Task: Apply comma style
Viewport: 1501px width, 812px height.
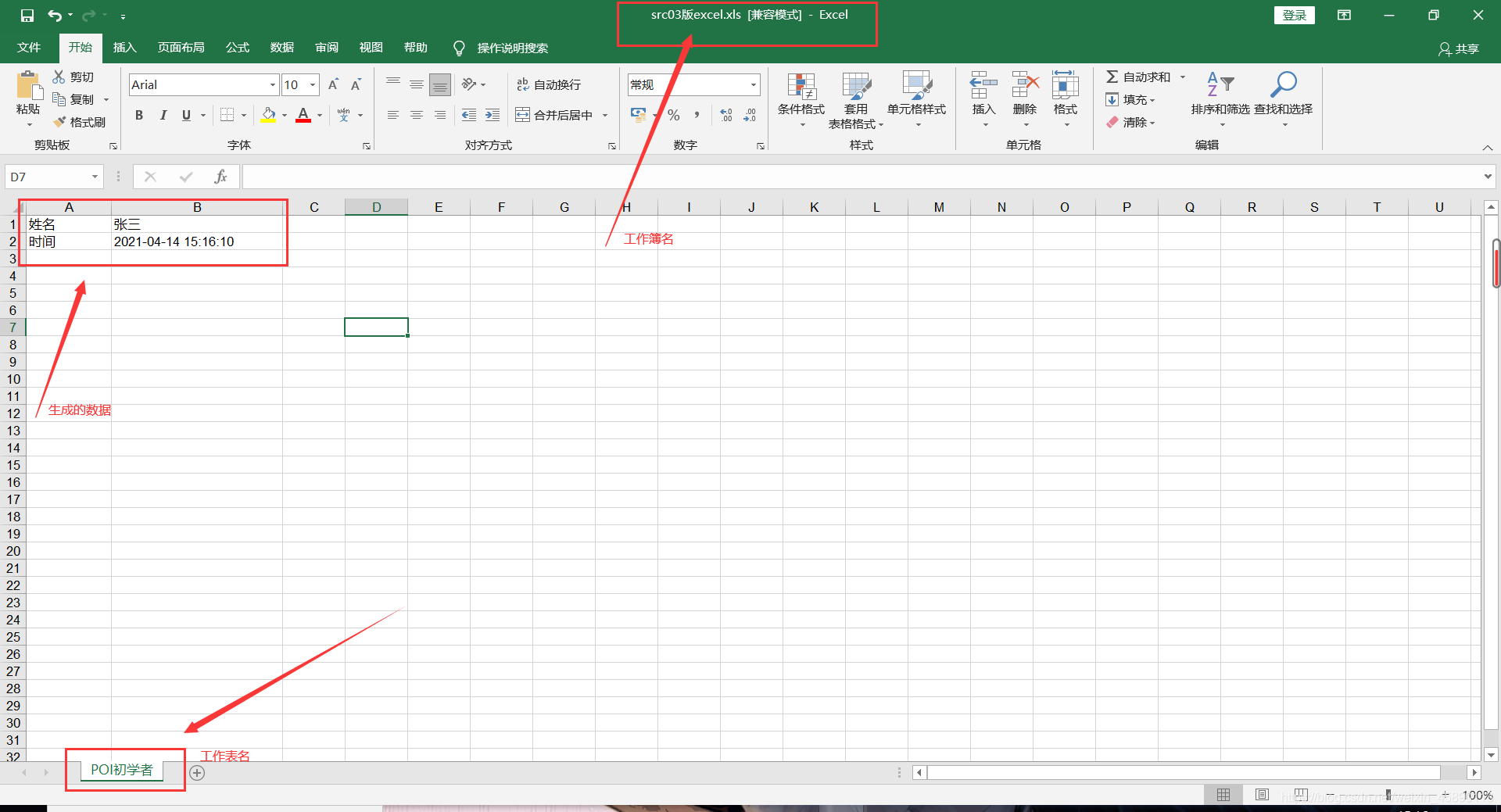Action: point(697,115)
